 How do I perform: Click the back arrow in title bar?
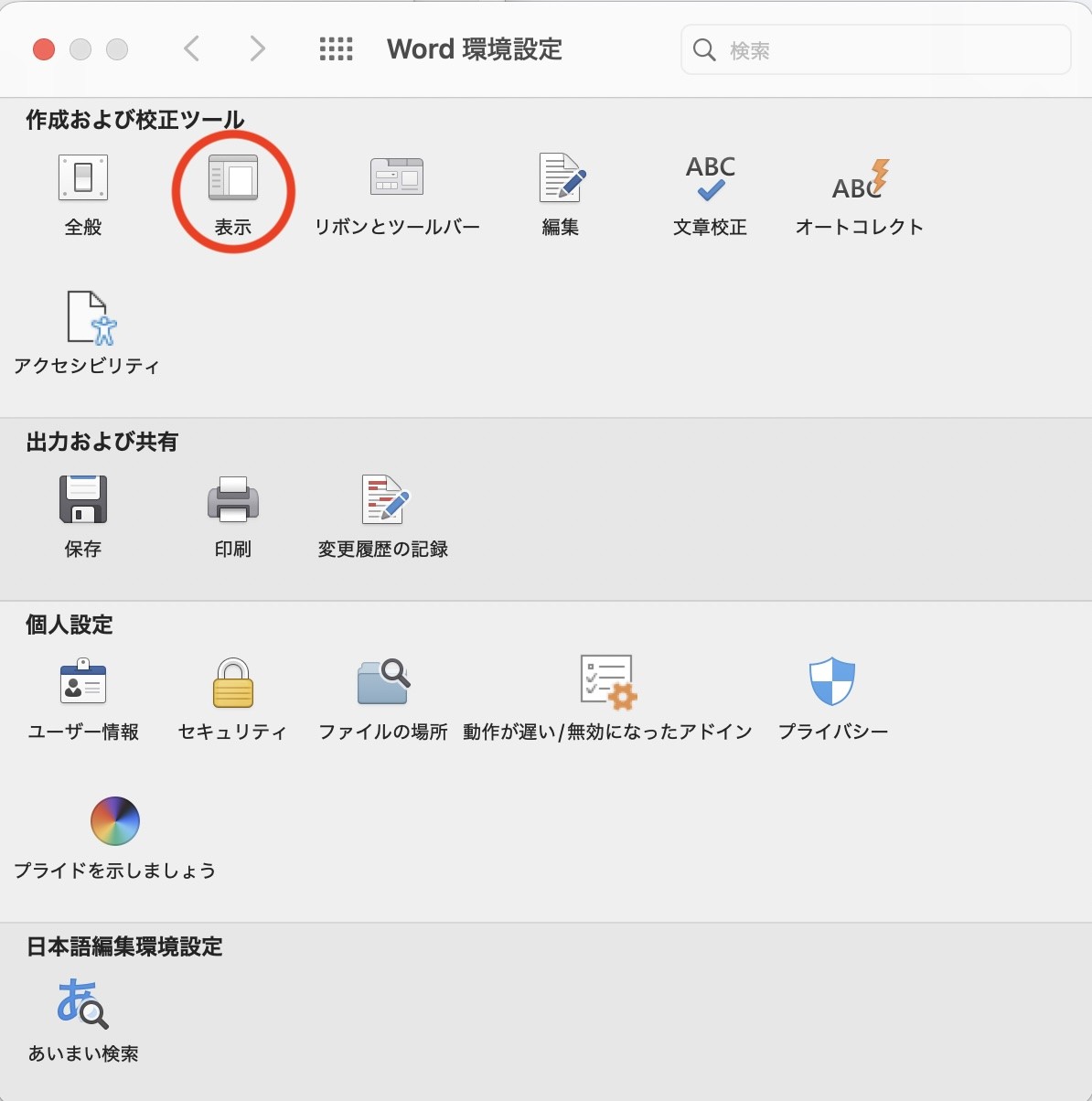[x=191, y=48]
